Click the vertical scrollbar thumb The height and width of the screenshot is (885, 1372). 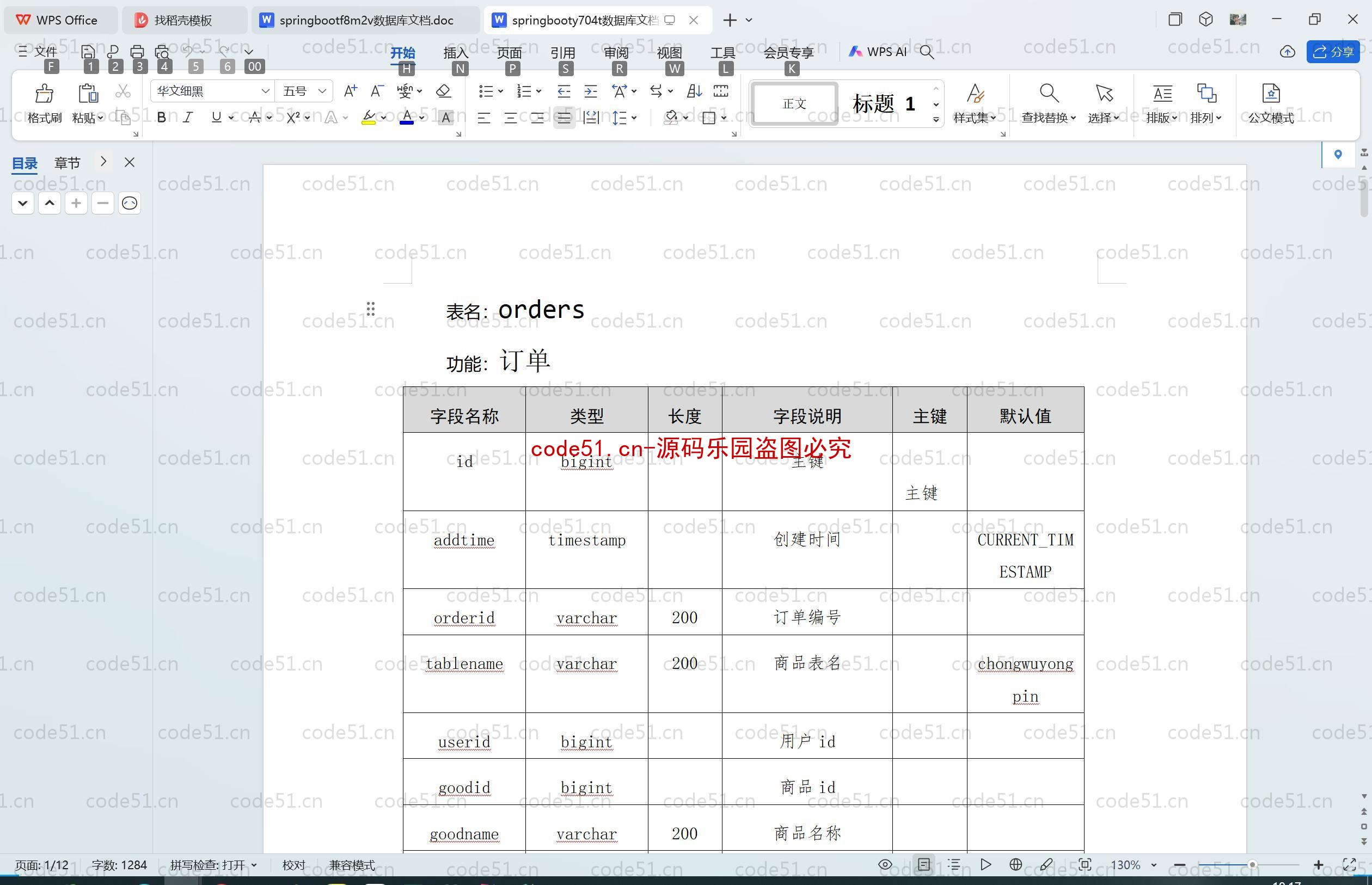pyautogui.click(x=1364, y=198)
